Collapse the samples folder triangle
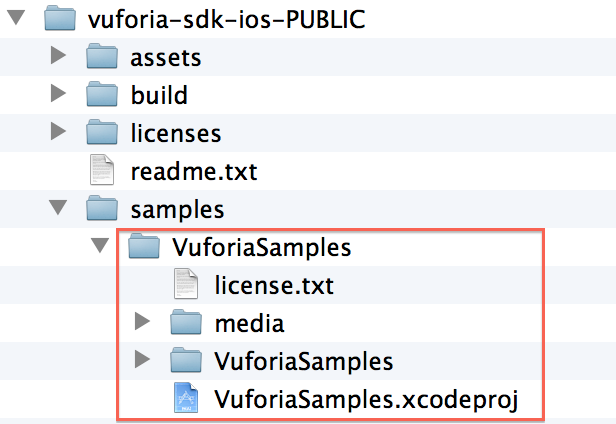The width and height of the screenshot is (616, 424). (58, 207)
